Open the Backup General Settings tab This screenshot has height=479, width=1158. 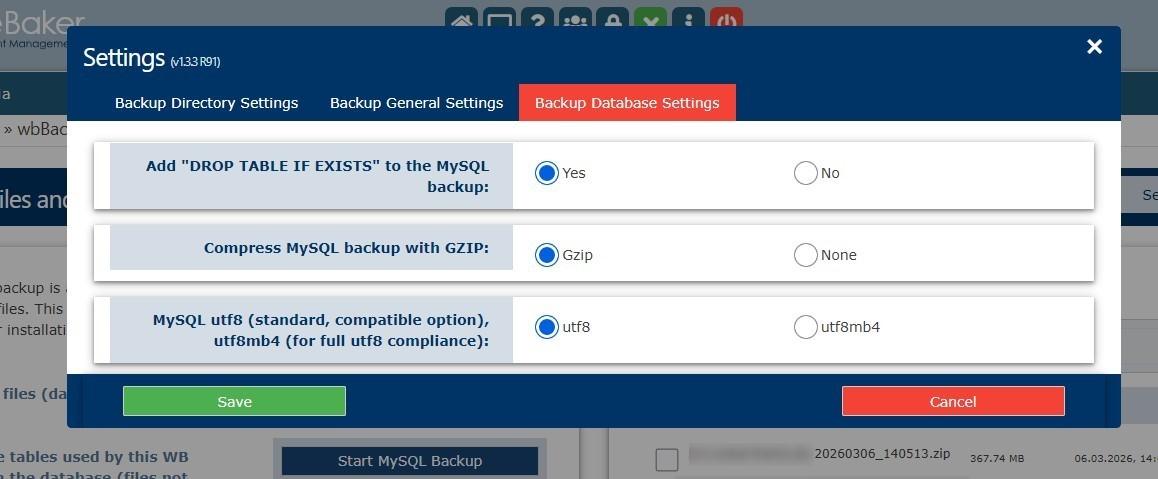(x=416, y=103)
